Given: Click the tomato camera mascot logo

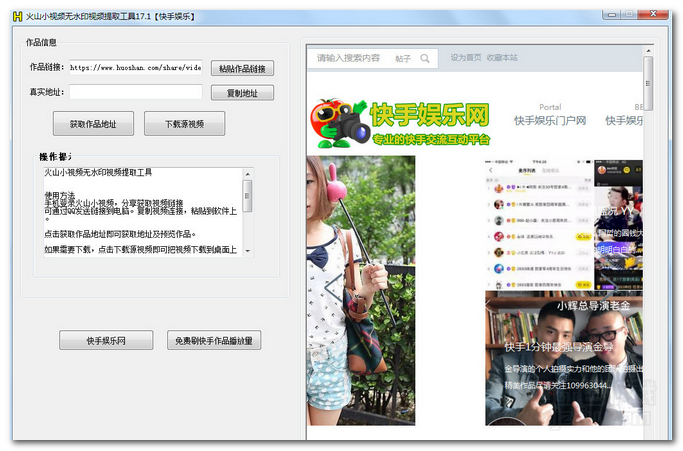Looking at the screenshot, I should tap(339, 123).
